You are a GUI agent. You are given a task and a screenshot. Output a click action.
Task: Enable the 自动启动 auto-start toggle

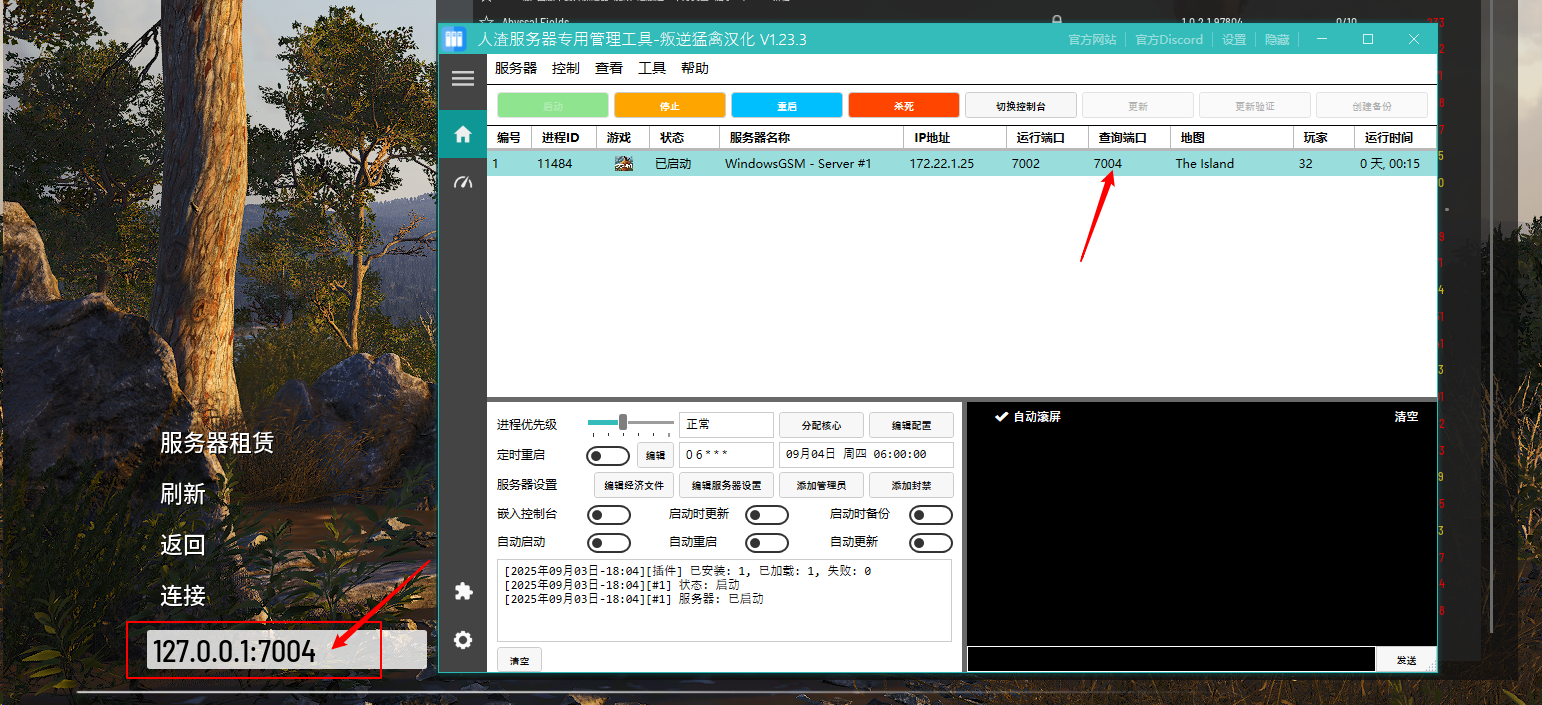(x=608, y=542)
